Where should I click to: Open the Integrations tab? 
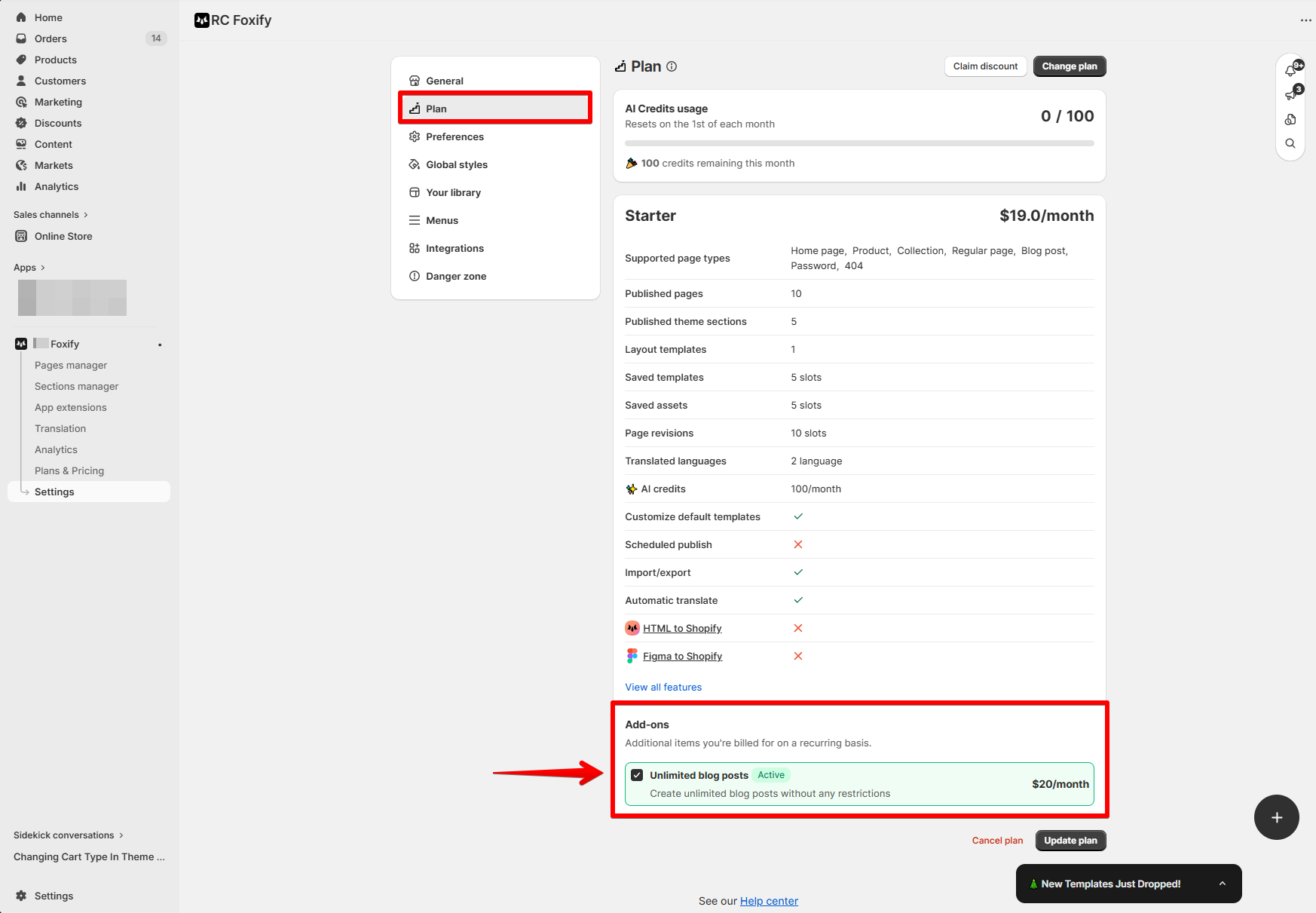click(495, 248)
